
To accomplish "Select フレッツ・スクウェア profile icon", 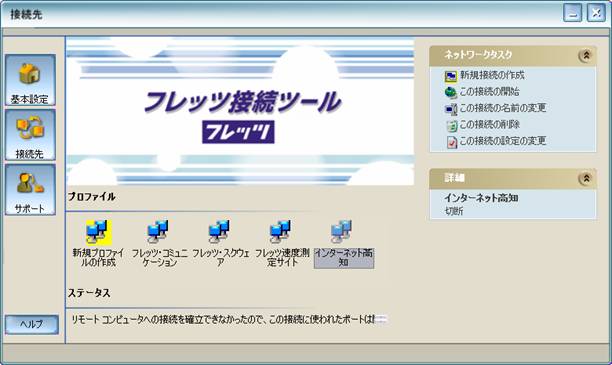I will pos(219,231).
